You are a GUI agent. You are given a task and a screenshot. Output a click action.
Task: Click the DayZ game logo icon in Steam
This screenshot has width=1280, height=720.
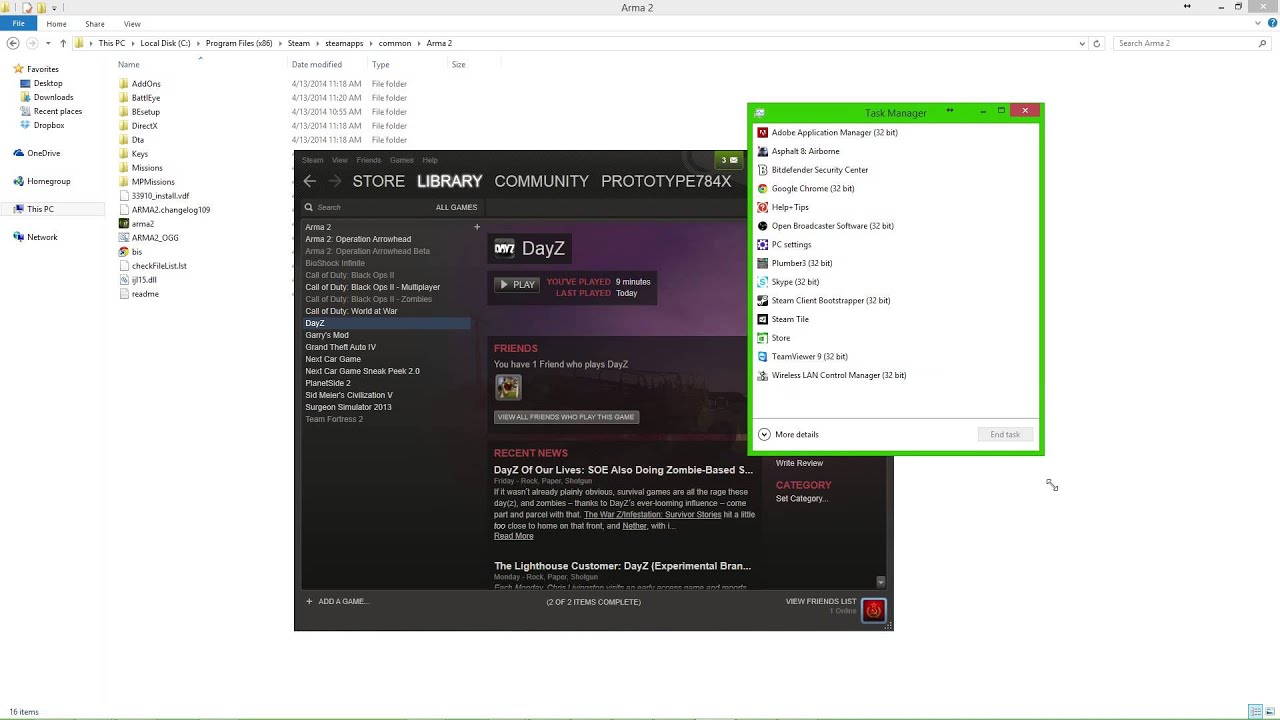point(505,248)
